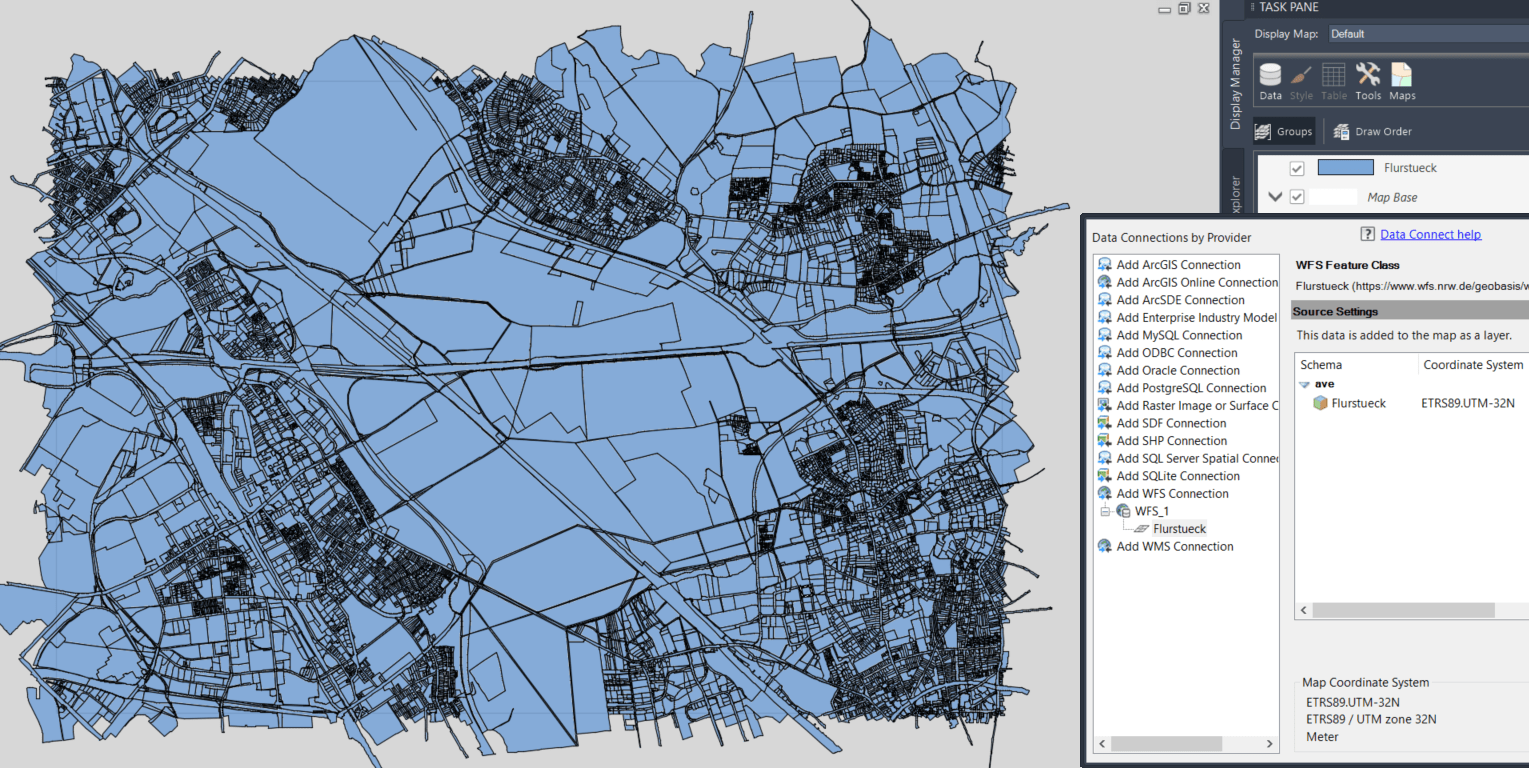
Task: Click the Add SHP Connection icon
Action: (1106, 440)
